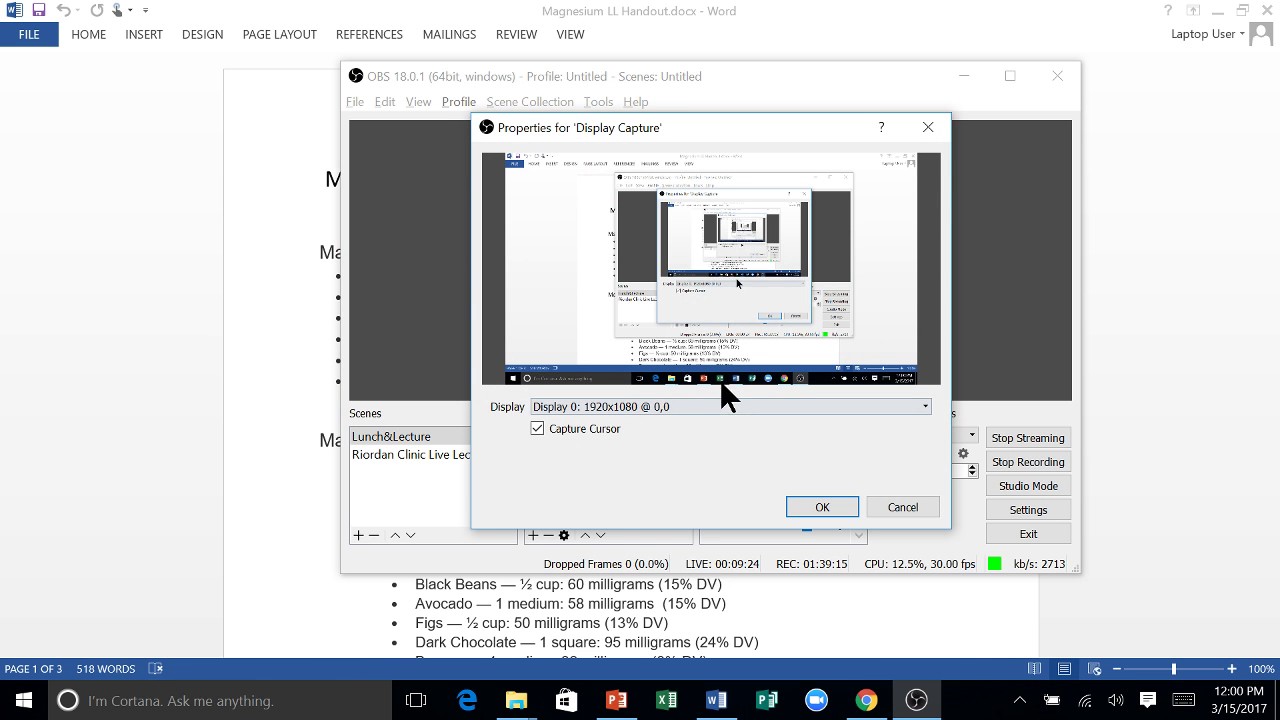Click the help question mark in Properties dialog
1280x720 pixels.
(881, 127)
